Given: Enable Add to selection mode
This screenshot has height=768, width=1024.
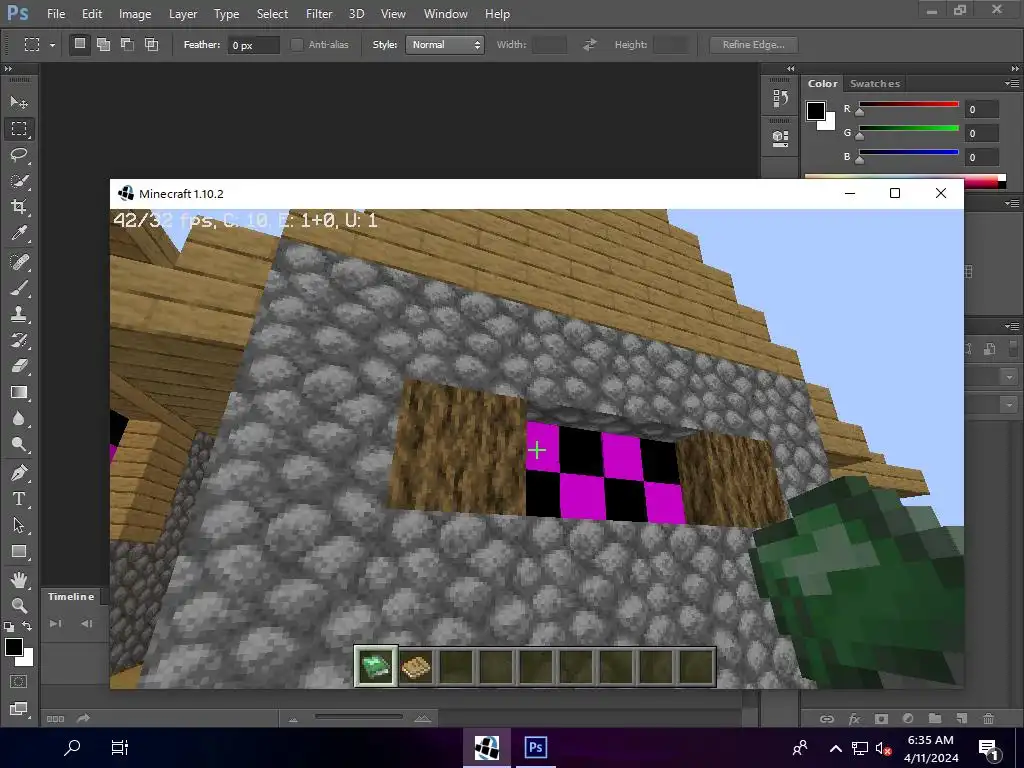Looking at the screenshot, I should (x=103, y=44).
